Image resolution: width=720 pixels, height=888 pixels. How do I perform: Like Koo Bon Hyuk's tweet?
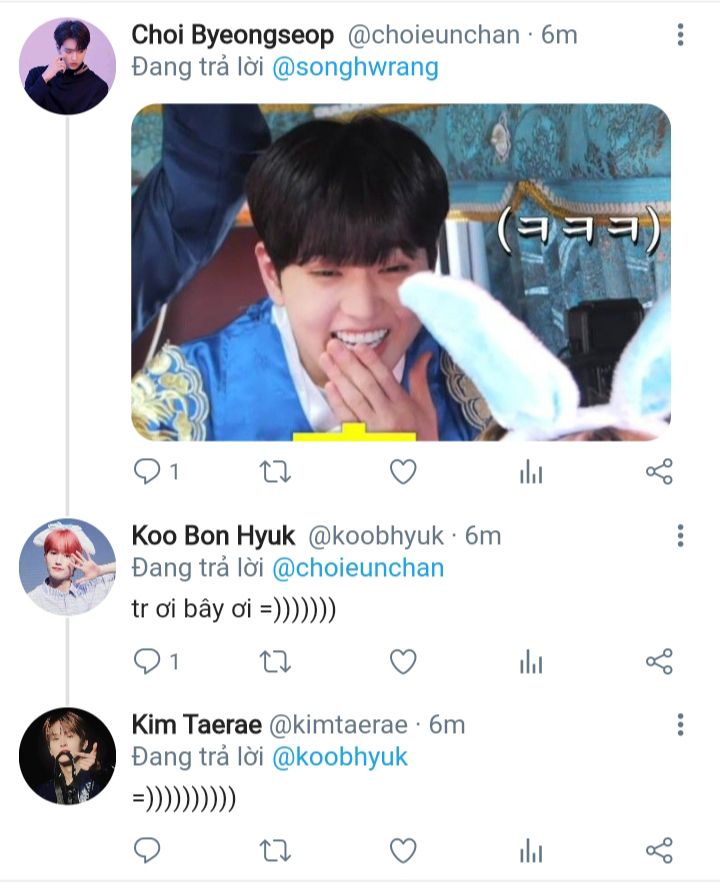point(402,661)
